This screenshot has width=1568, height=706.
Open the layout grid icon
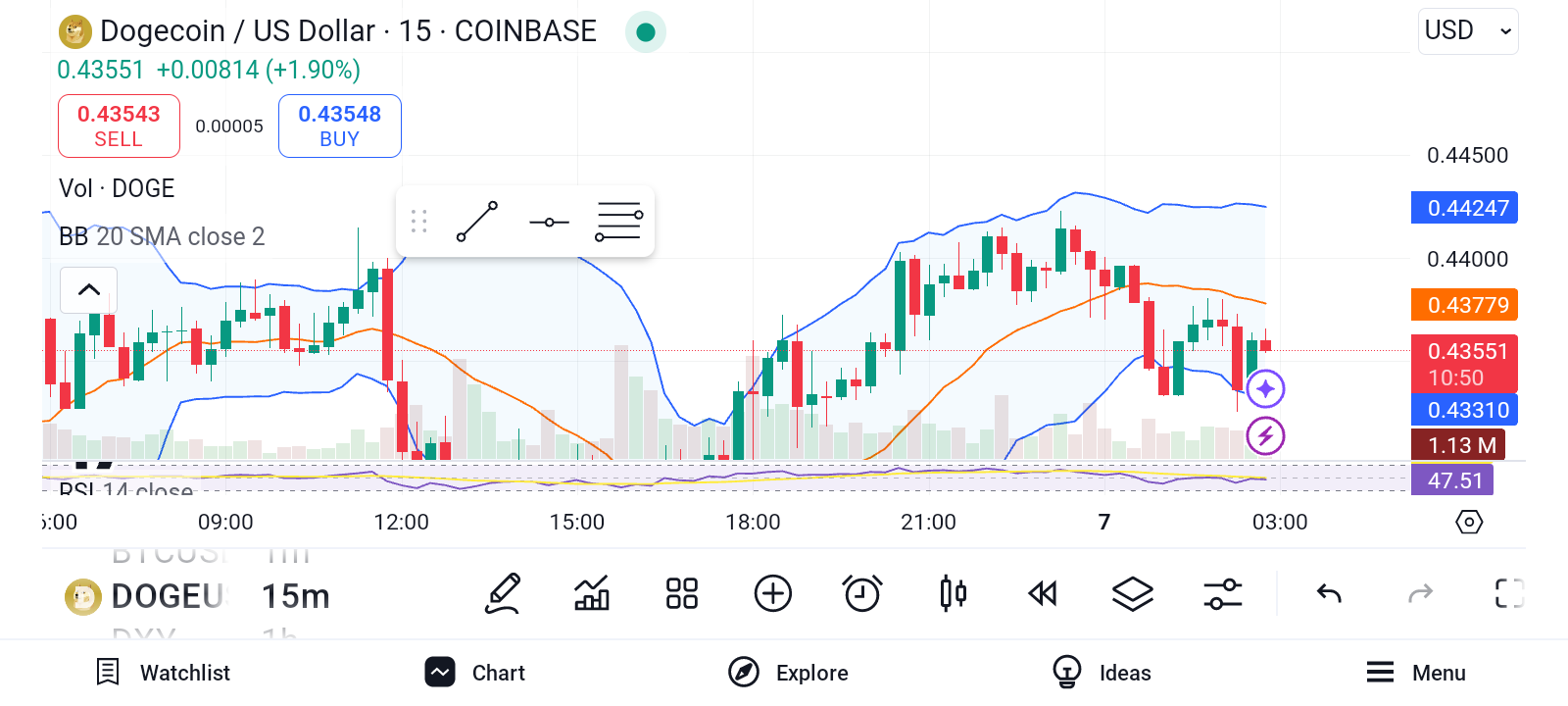pyautogui.click(x=681, y=593)
